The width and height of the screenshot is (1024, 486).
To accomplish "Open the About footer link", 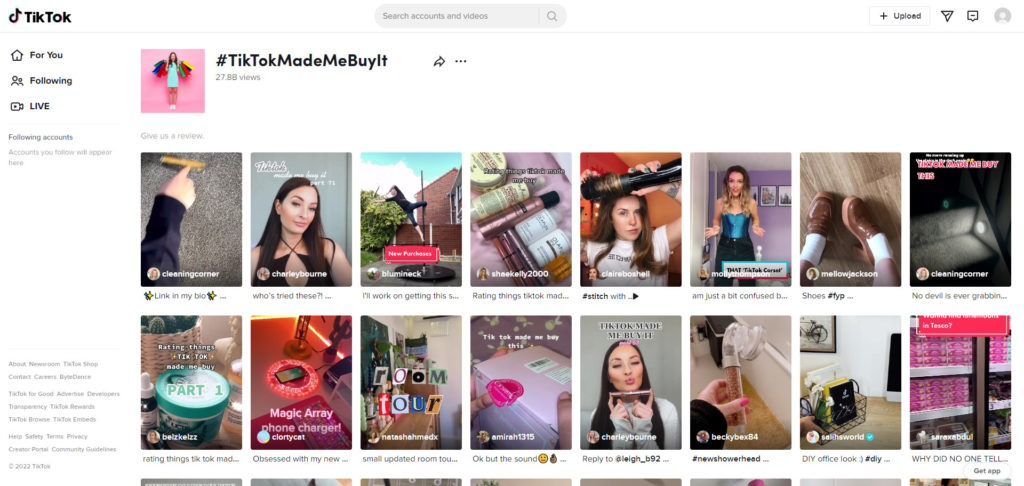I will [17, 364].
